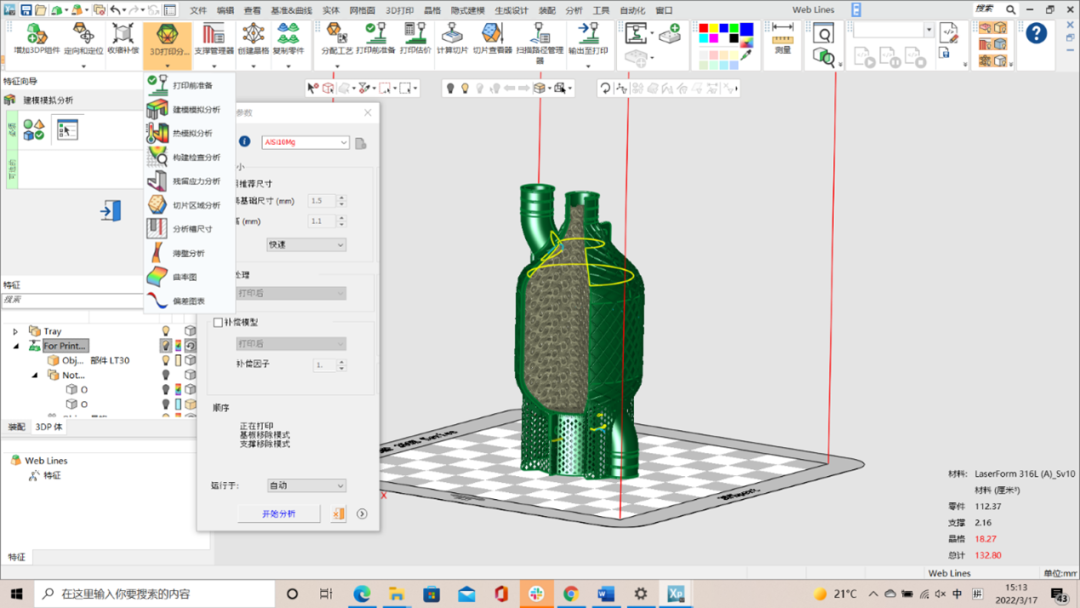
Task: Click the eyedropper color picker icon
Action: [747, 56]
